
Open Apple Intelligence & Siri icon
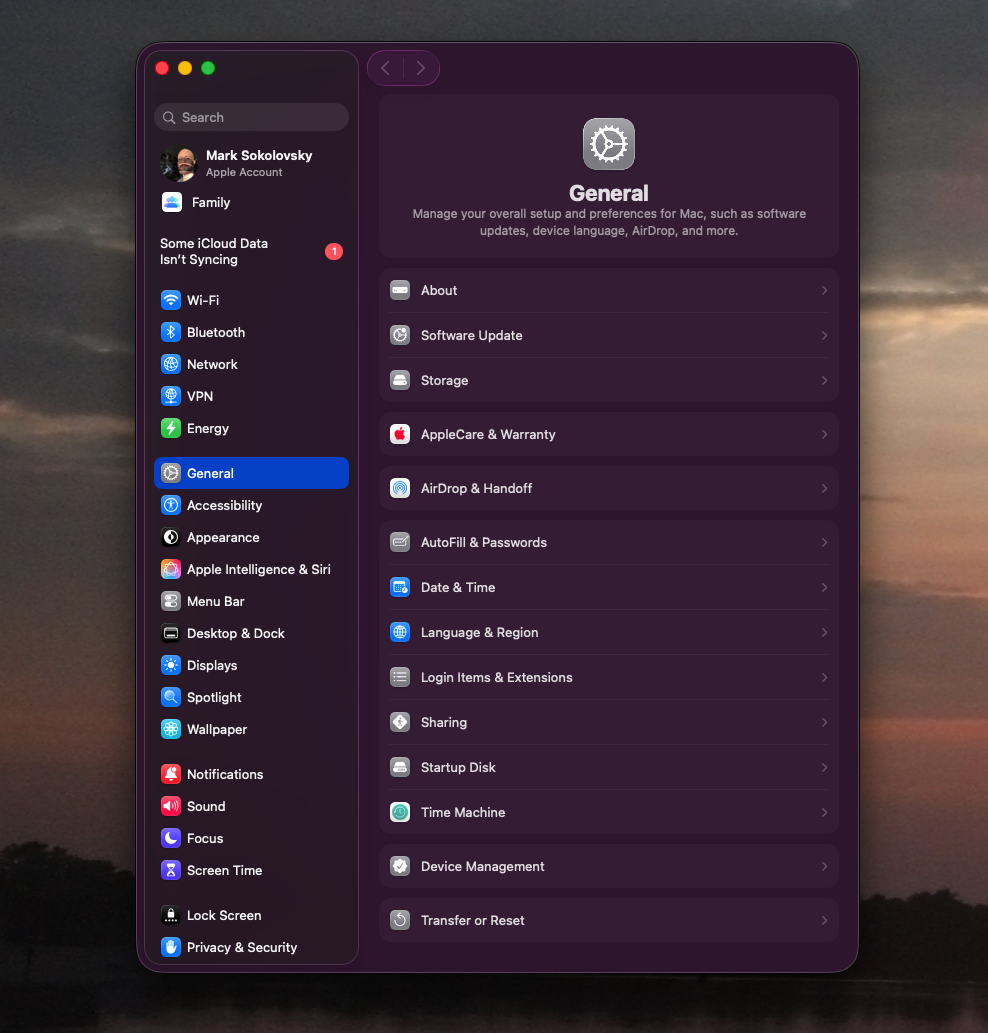(171, 569)
